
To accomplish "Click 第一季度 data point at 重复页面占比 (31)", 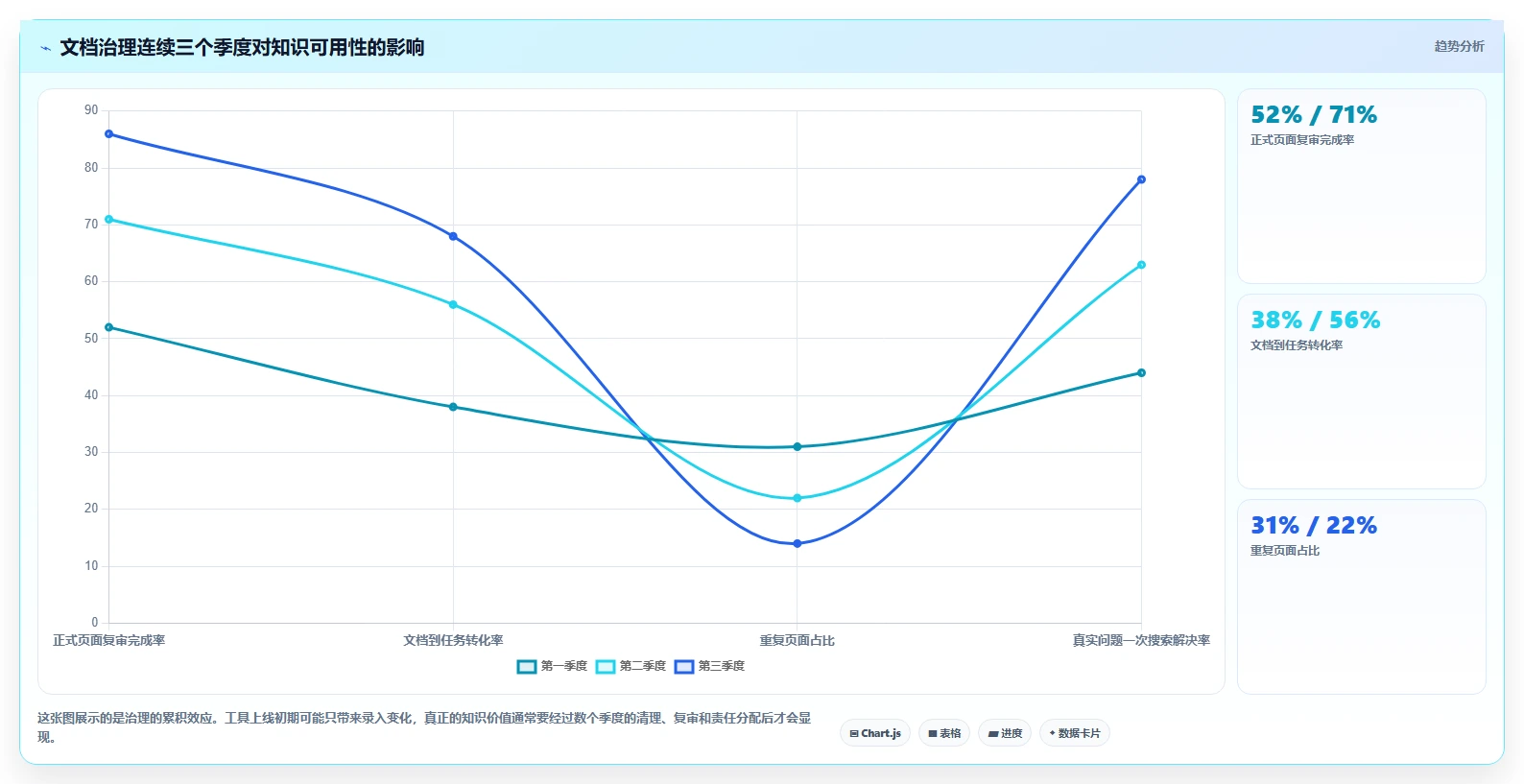I will [797, 446].
